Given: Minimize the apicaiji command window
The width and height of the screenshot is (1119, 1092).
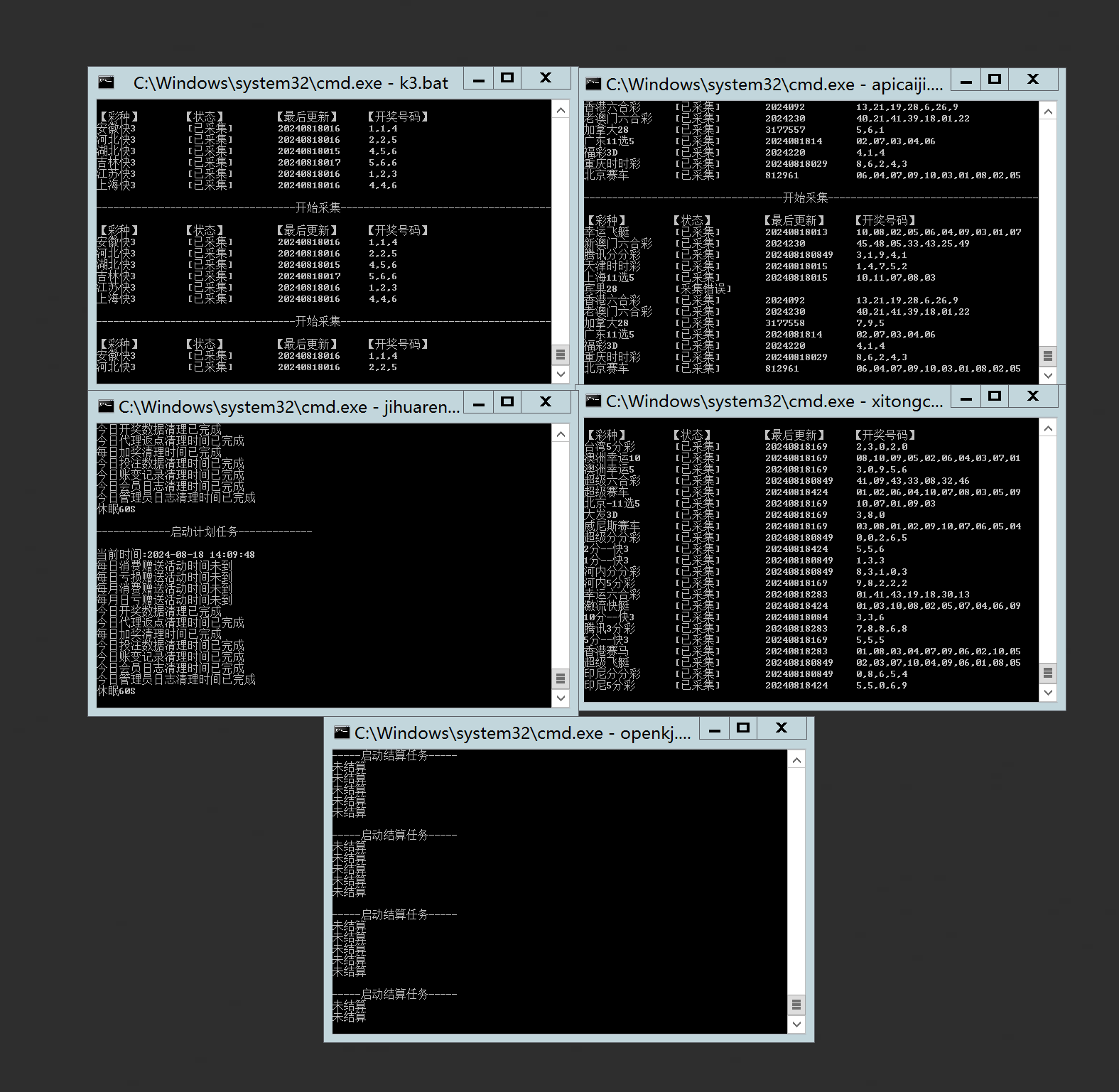Looking at the screenshot, I should pyautogui.click(x=966, y=80).
